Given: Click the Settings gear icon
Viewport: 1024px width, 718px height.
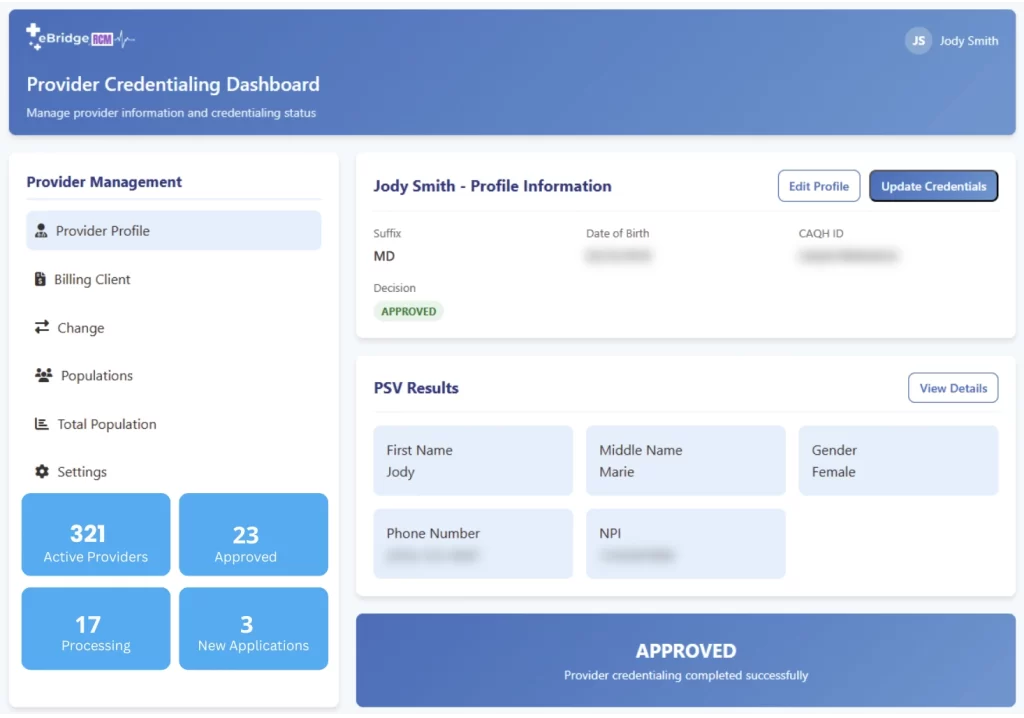Looking at the screenshot, I should [x=42, y=471].
